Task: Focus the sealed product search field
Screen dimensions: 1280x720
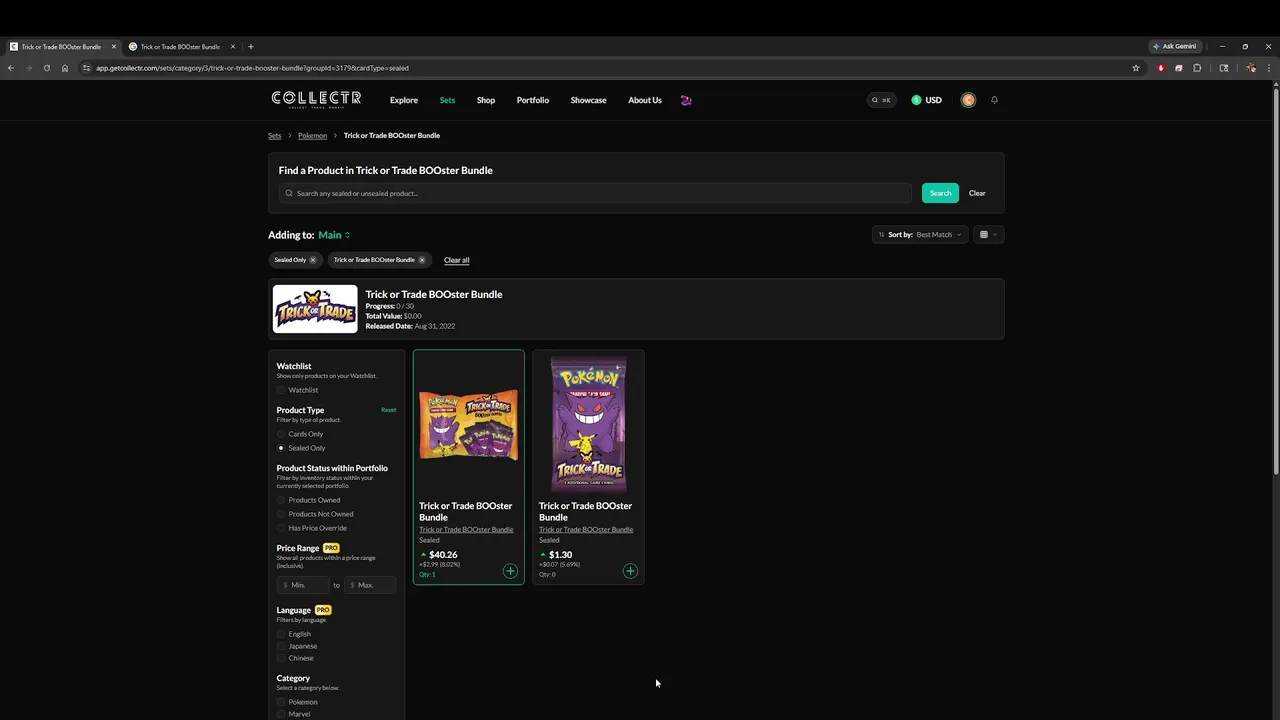Action: [x=596, y=193]
